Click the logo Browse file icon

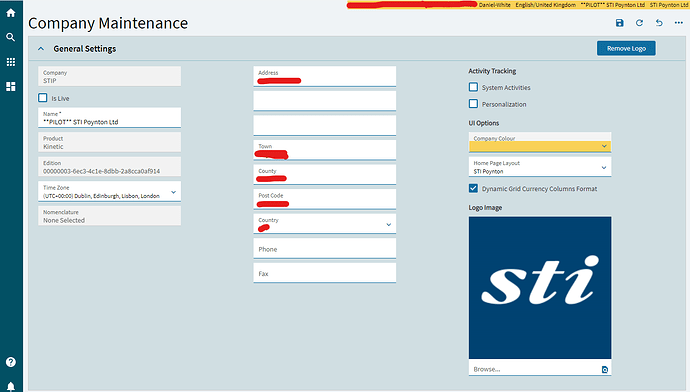(605, 370)
